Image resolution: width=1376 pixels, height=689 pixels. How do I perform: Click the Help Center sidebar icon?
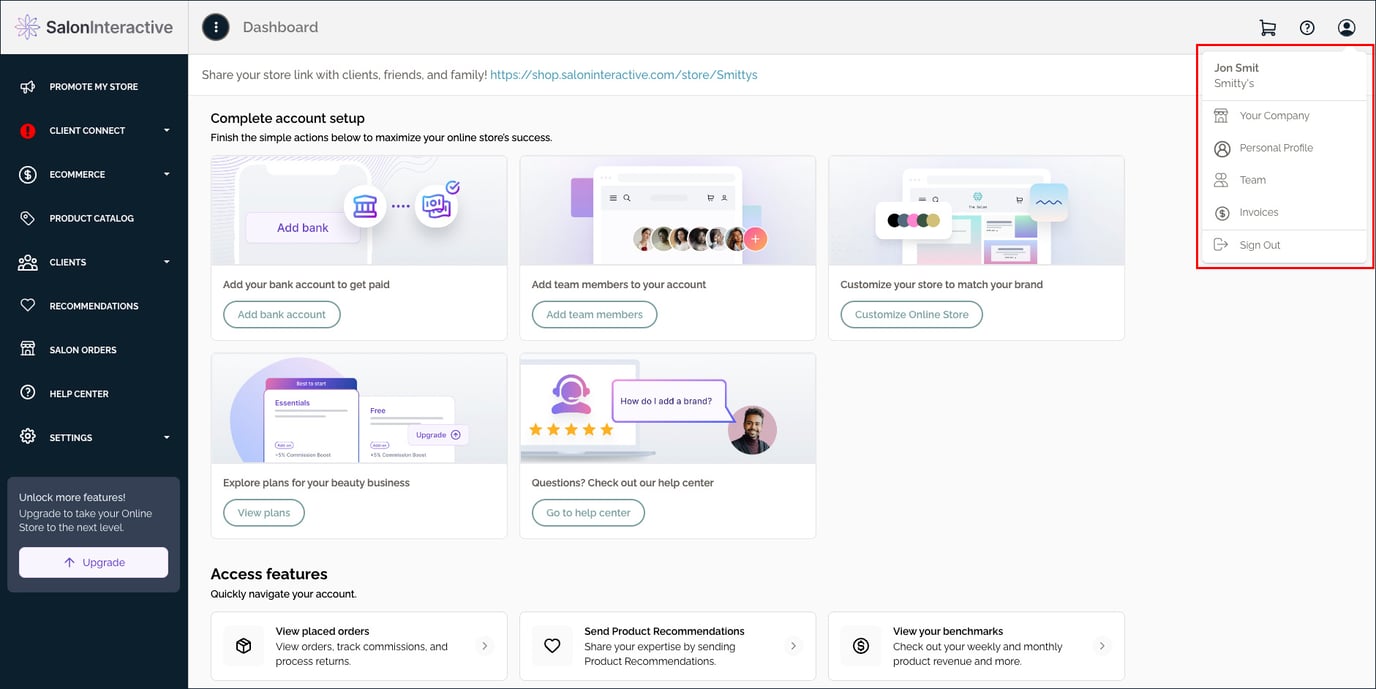[x=28, y=393]
